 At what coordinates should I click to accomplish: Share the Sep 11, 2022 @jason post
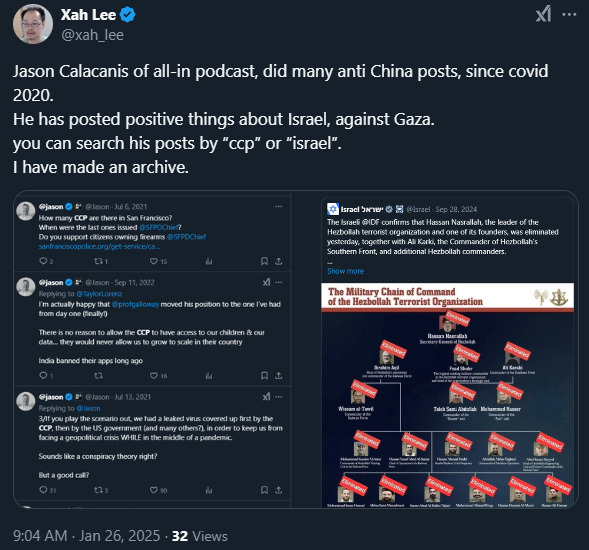[278, 375]
